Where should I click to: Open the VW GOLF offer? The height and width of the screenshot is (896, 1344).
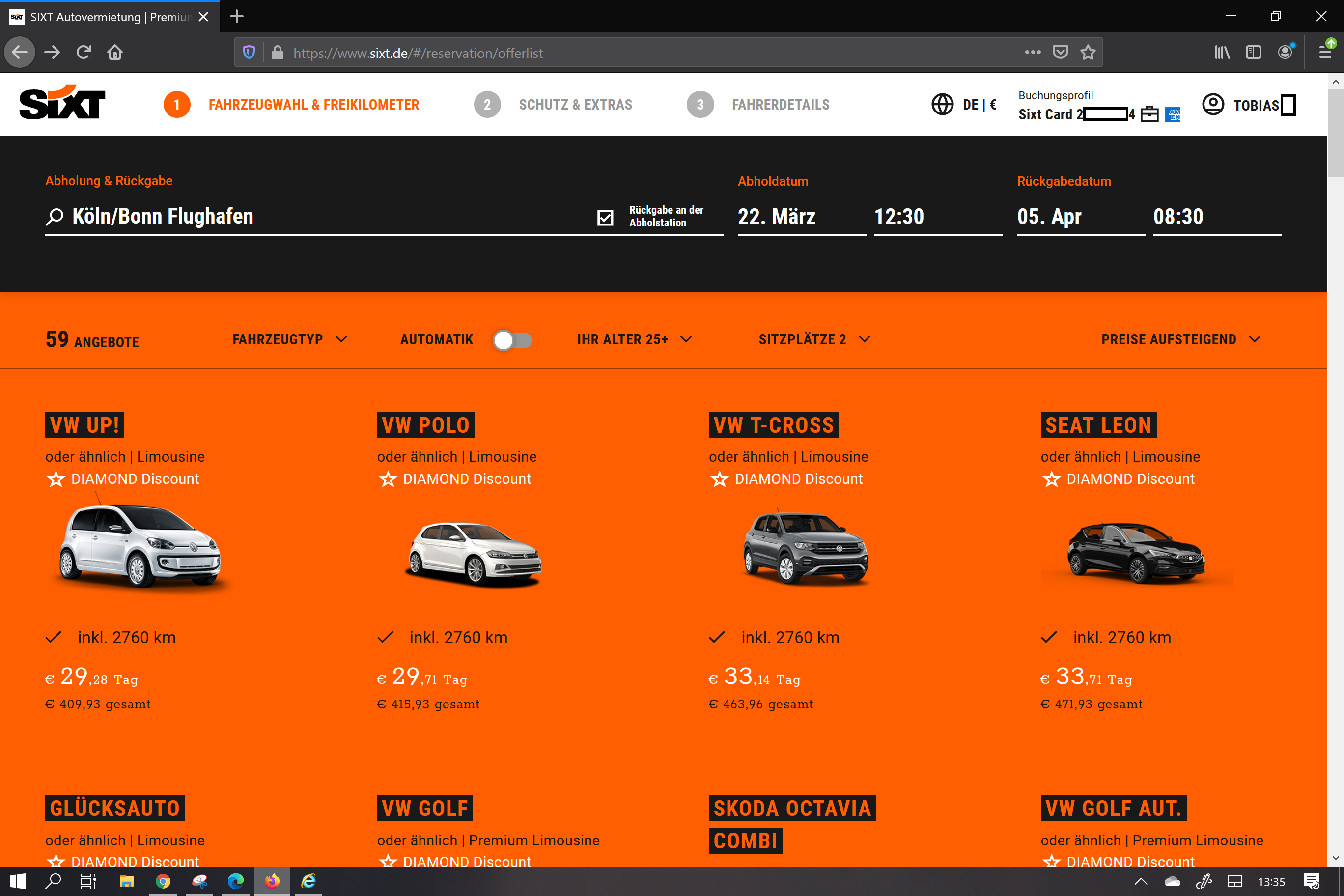coord(424,808)
